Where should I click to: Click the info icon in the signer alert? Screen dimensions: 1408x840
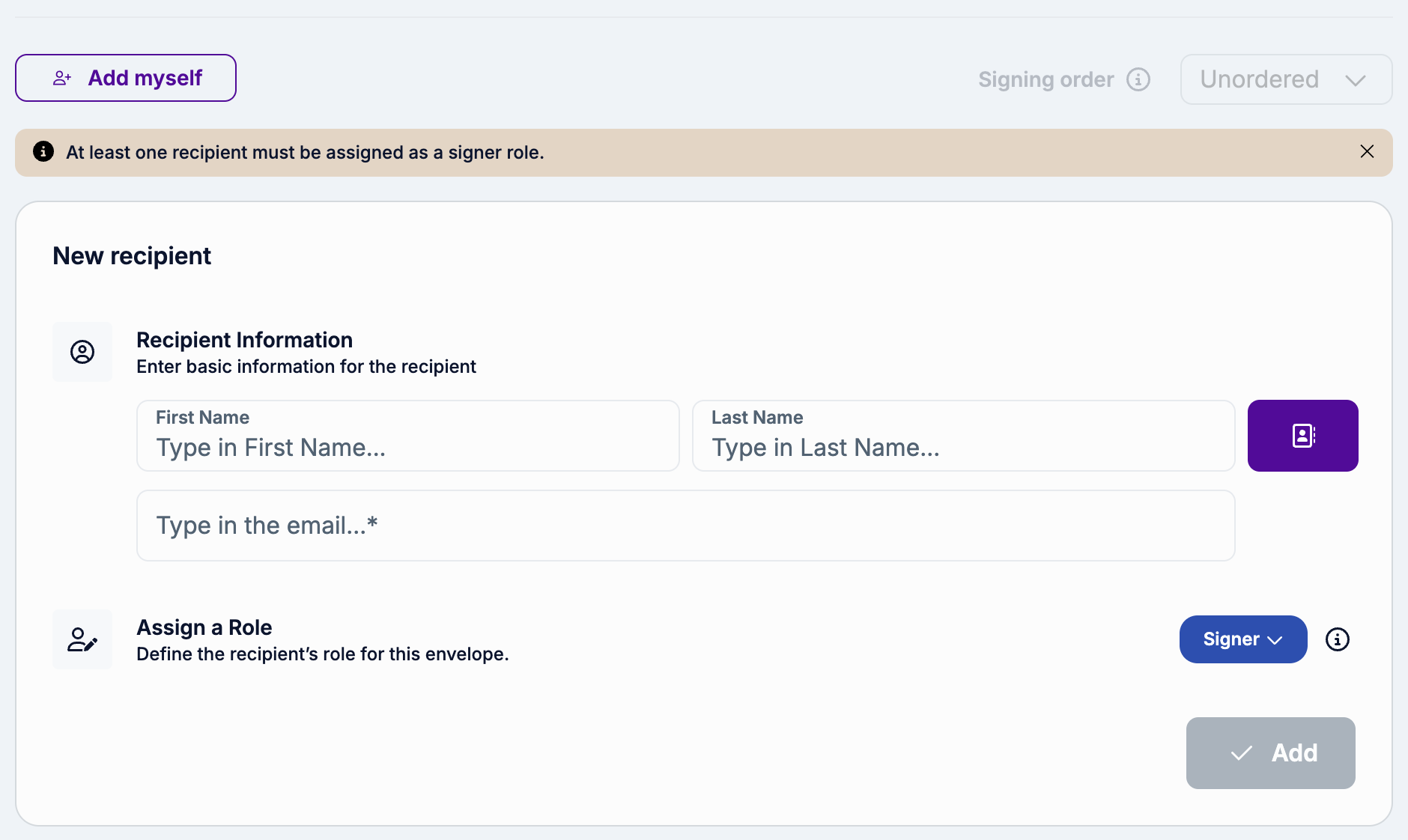43,151
